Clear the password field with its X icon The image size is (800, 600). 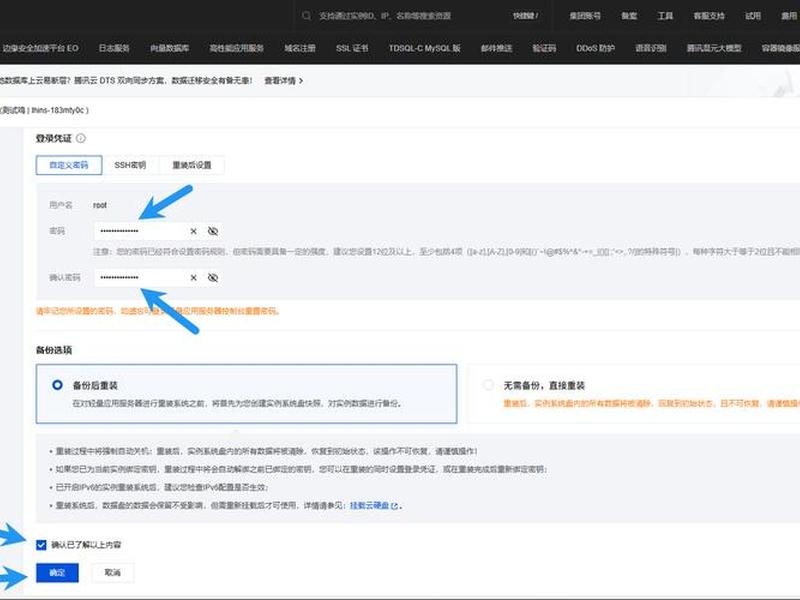click(193, 231)
